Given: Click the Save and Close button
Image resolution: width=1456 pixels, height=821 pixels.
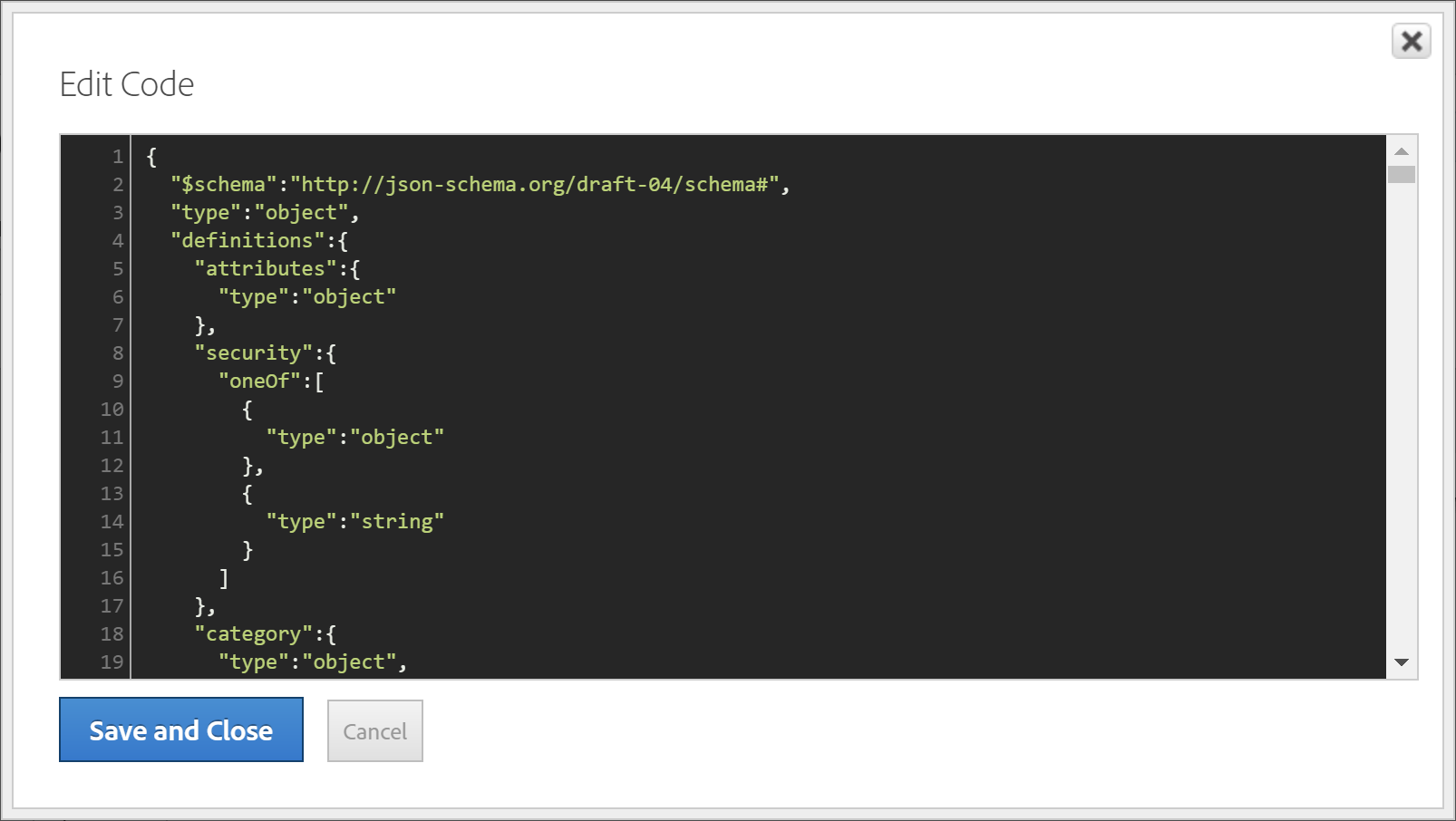Looking at the screenshot, I should coord(181,730).
